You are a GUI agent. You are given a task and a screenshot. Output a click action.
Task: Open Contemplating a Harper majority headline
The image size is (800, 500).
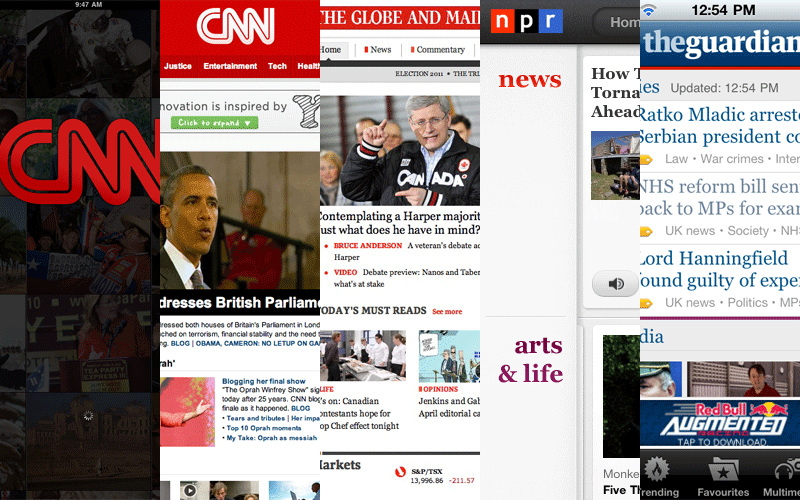[400, 223]
